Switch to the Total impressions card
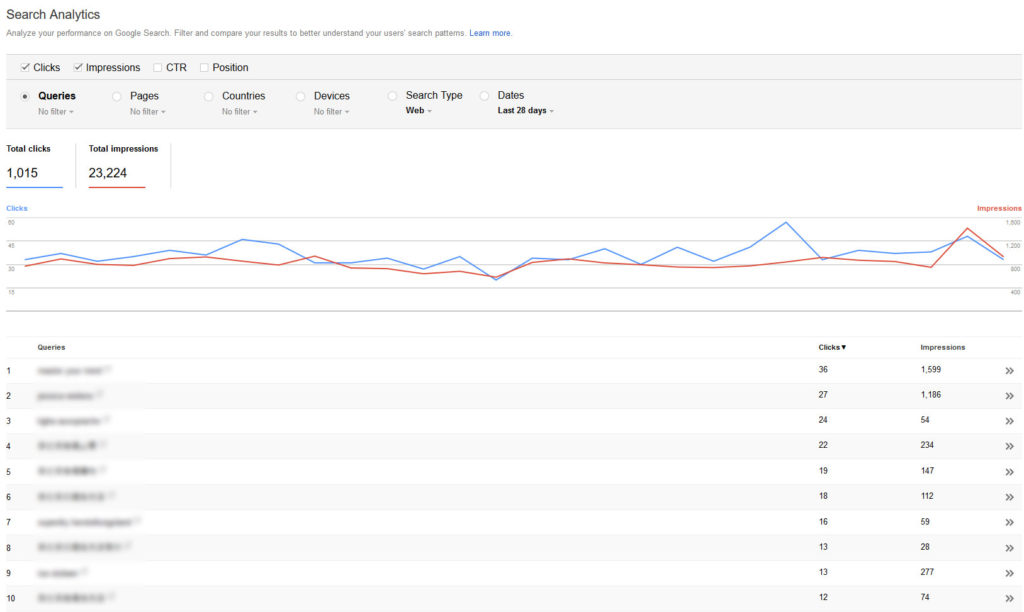 coord(122,165)
